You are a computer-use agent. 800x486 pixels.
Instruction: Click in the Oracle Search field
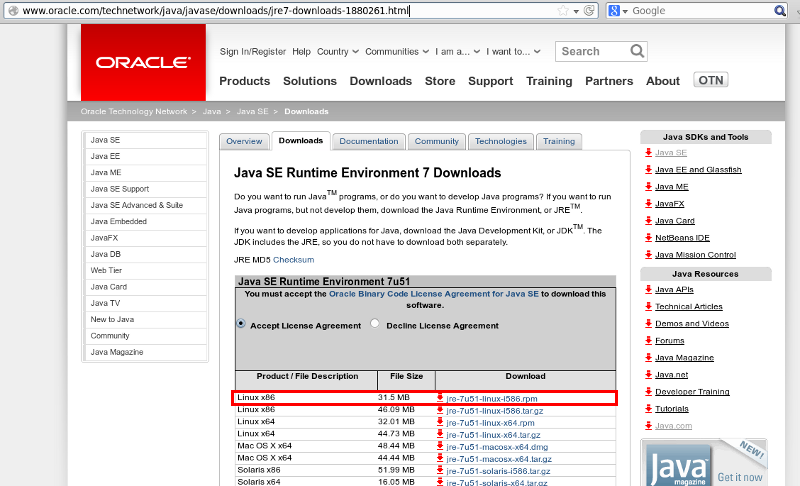(593, 52)
